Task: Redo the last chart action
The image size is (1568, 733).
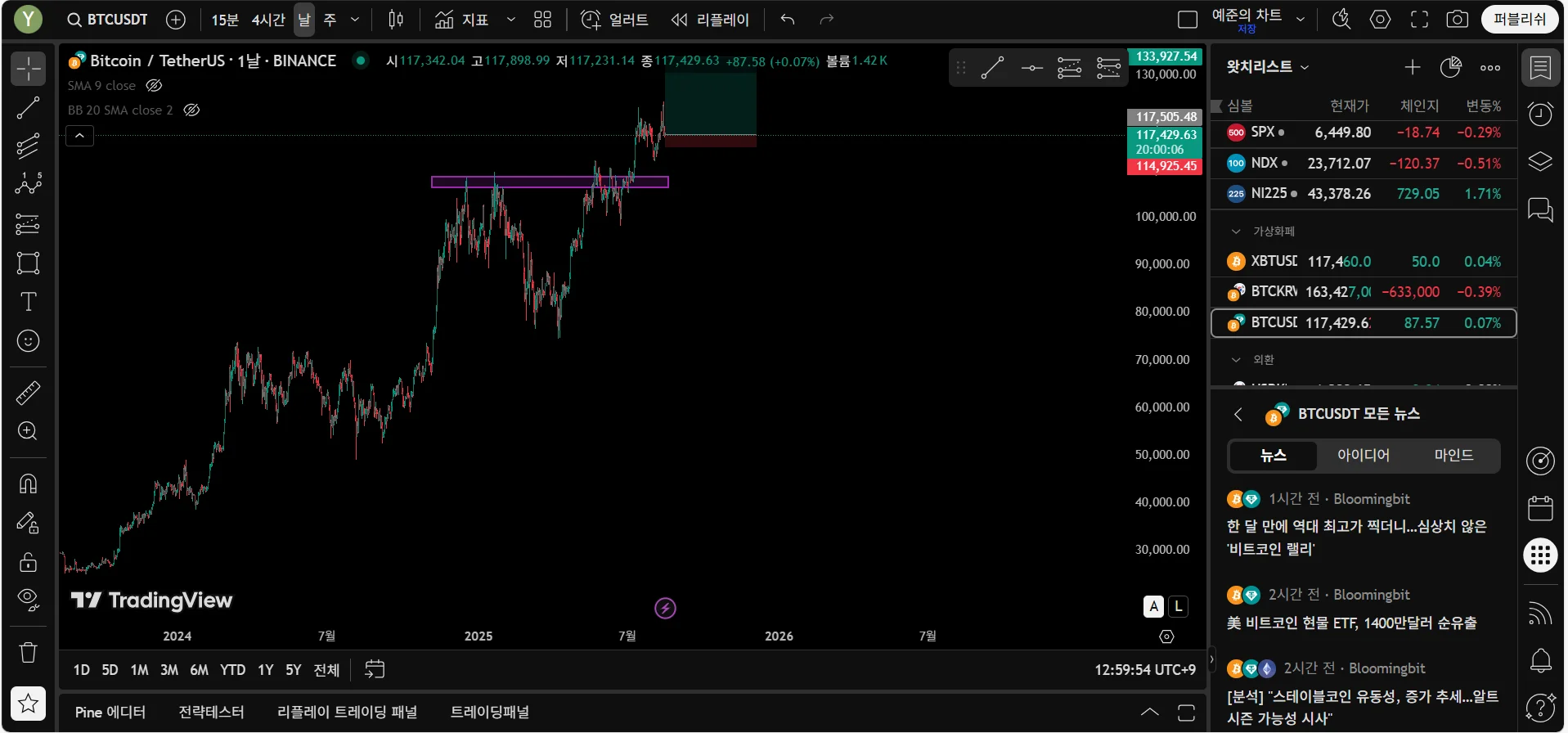Action: (827, 20)
